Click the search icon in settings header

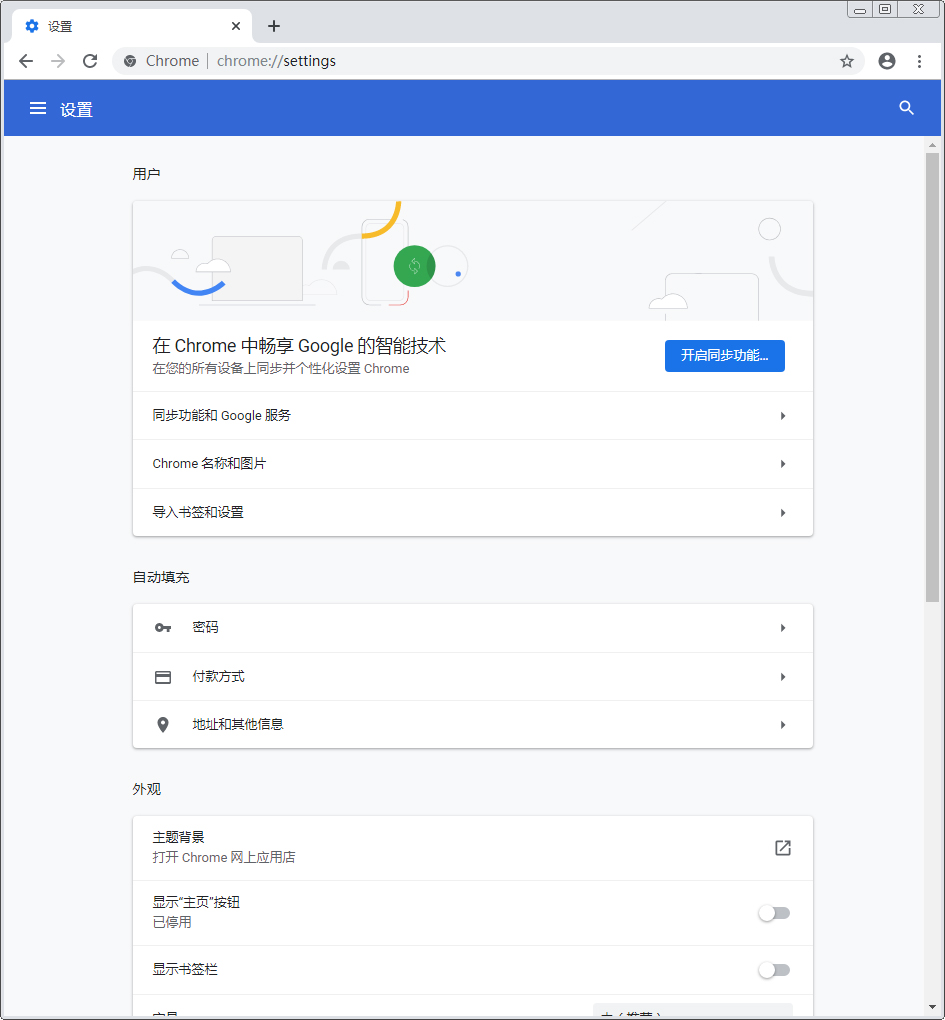click(906, 108)
